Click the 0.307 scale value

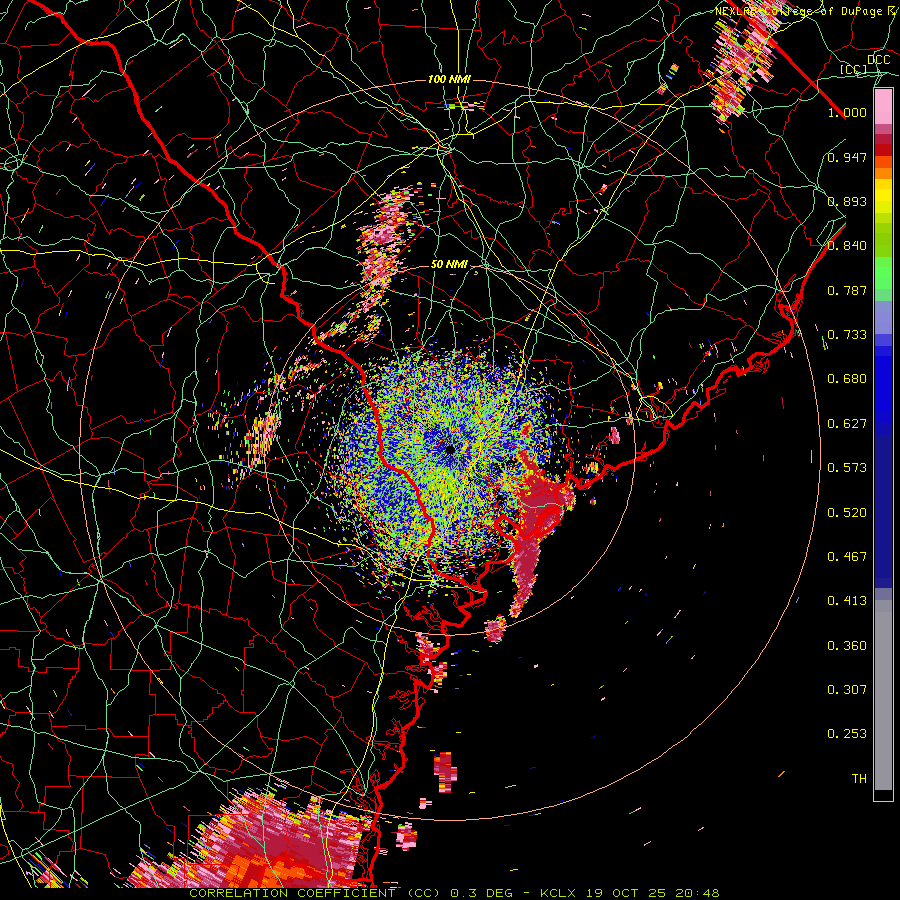[x=847, y=690]
